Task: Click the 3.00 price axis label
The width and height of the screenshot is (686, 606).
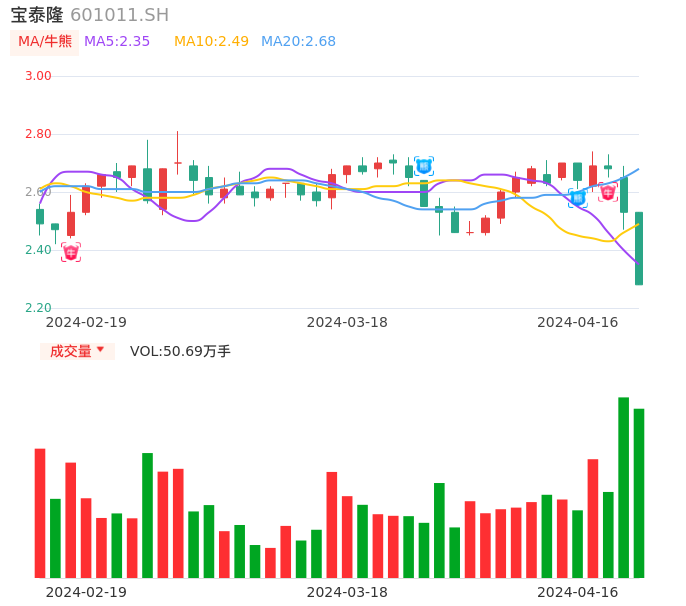Action: [38, 76]
